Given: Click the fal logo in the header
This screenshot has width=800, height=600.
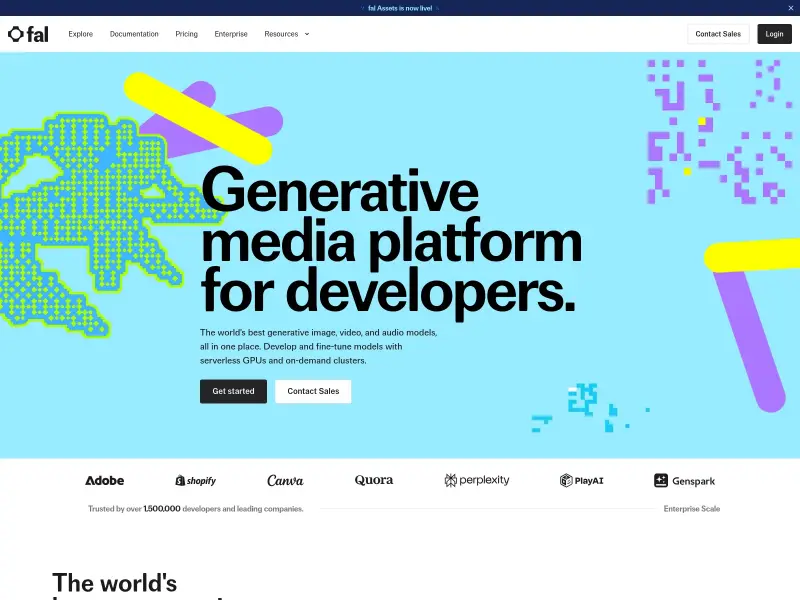Looking at the screenshot, I should 28,34.
